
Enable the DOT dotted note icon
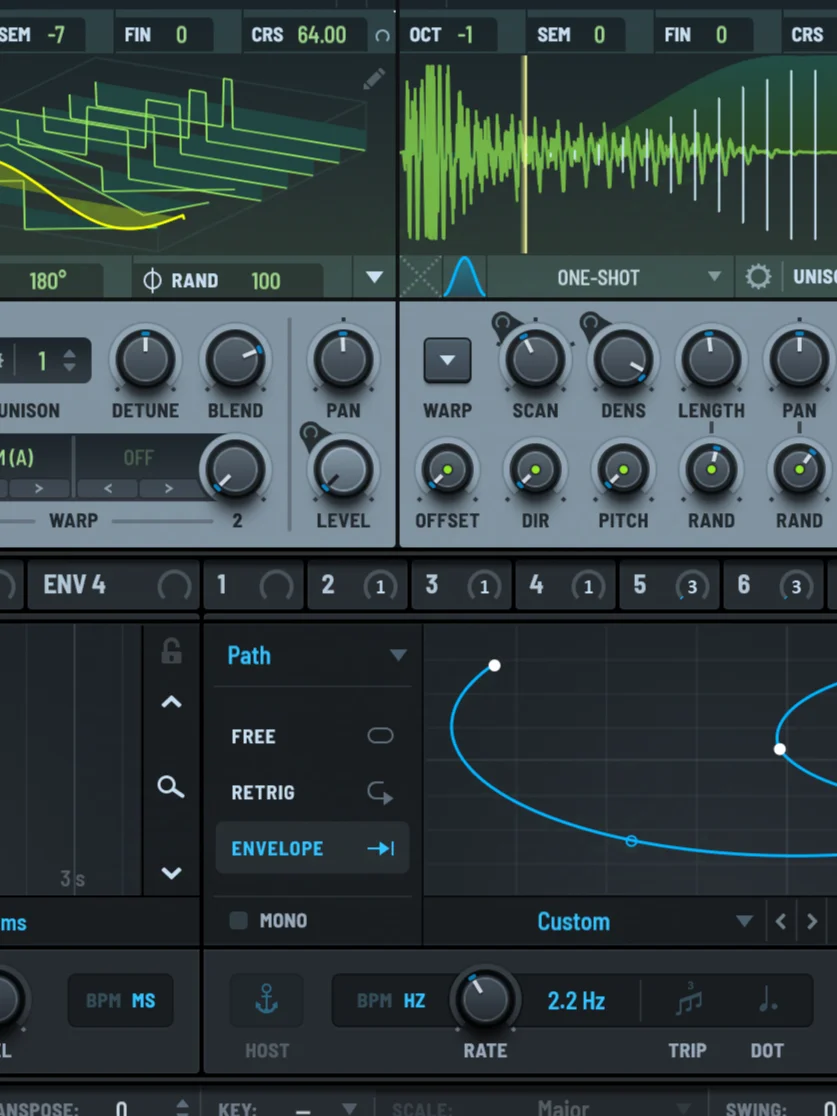(767, 999)
